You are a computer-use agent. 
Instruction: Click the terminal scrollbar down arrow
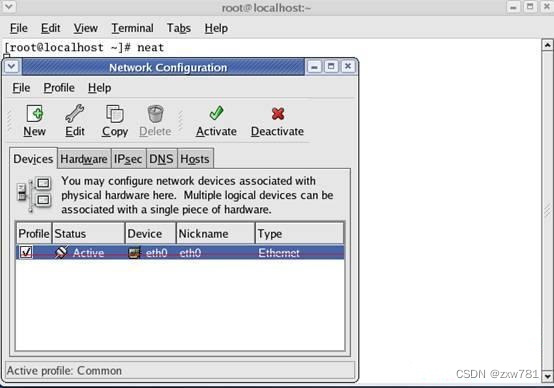point(547,376)
